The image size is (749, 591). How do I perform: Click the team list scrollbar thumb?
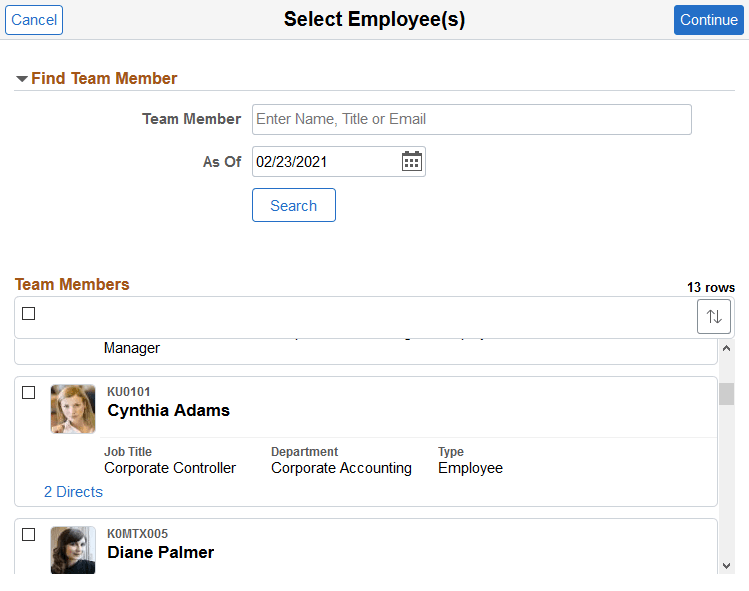pyautogui.click(x=726, y=393)
